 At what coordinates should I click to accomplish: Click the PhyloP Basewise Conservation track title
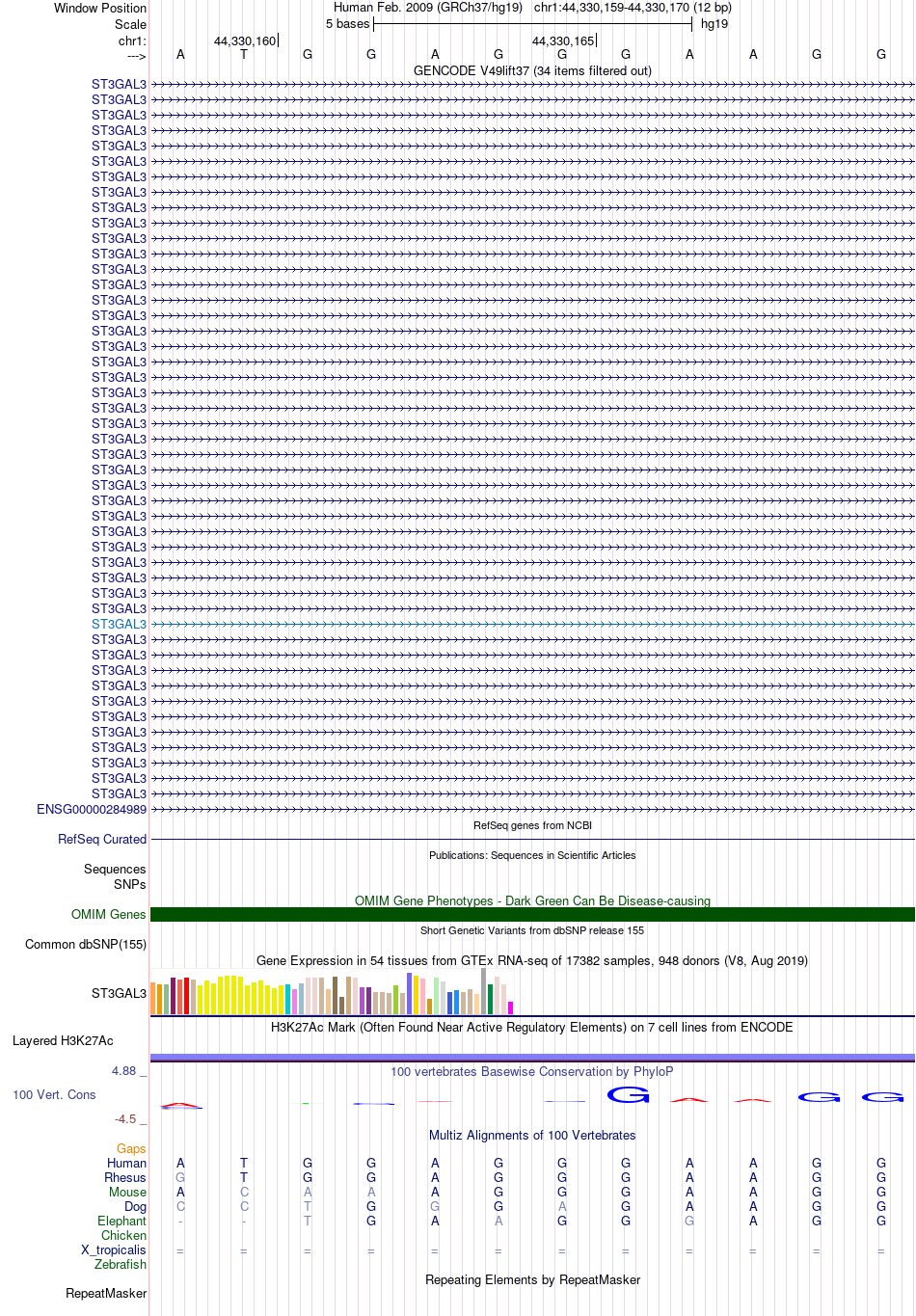(532, 1071)
